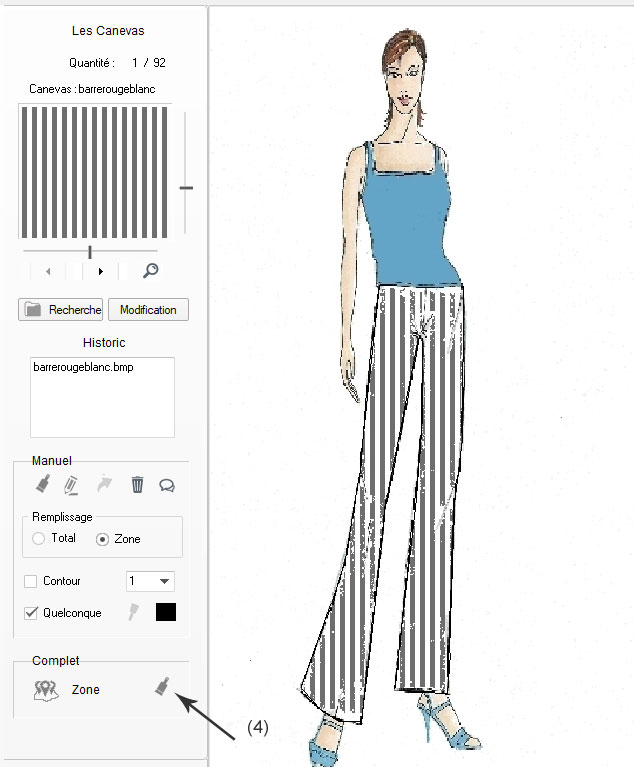Uncheck the Quelconque checkbox
Viewport: 634px width, 767px height.
(x=31, y=613)
